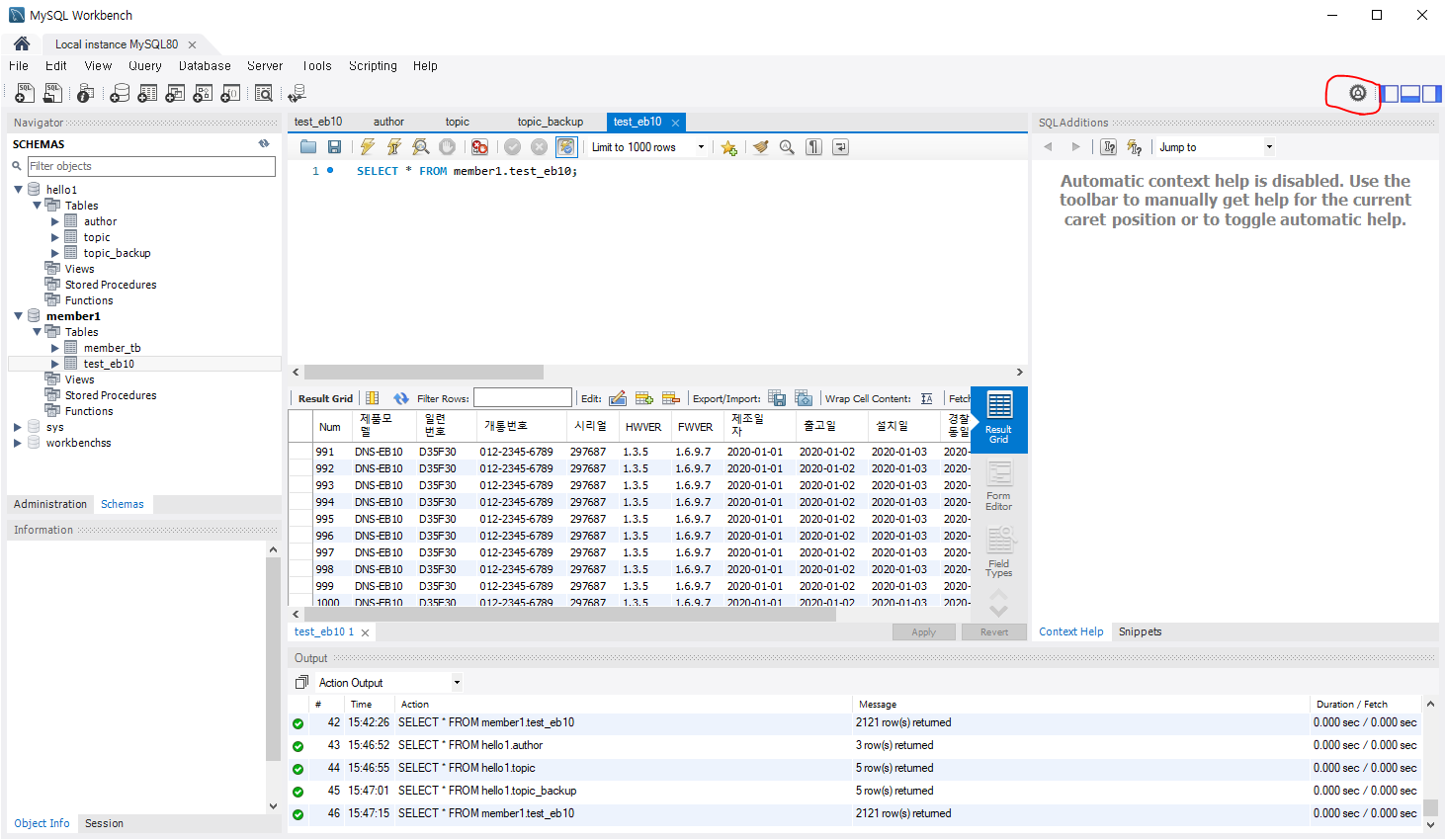
Task: Reconnect to DBMS icon
Action: coord(297,93)
